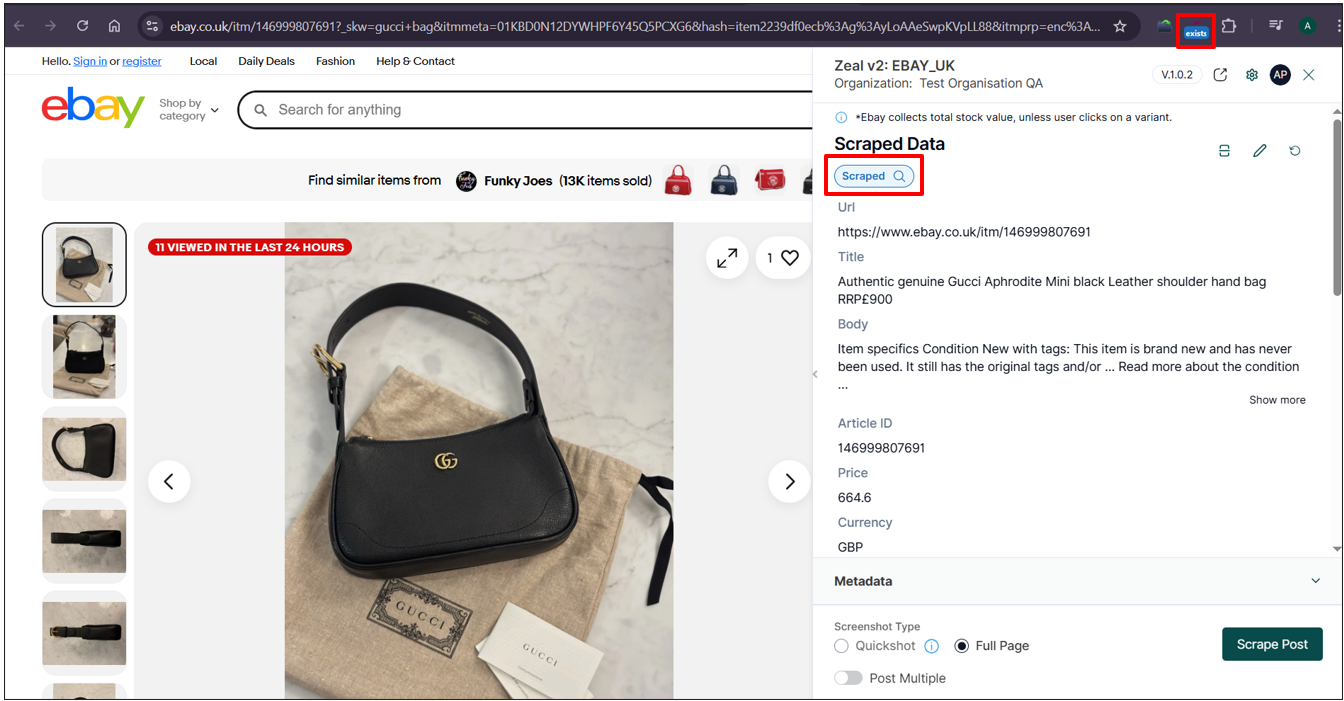Screen dimensions: 1344x701
Task: Click the V.1.0.2 version badge
Action: [1176, 75]
